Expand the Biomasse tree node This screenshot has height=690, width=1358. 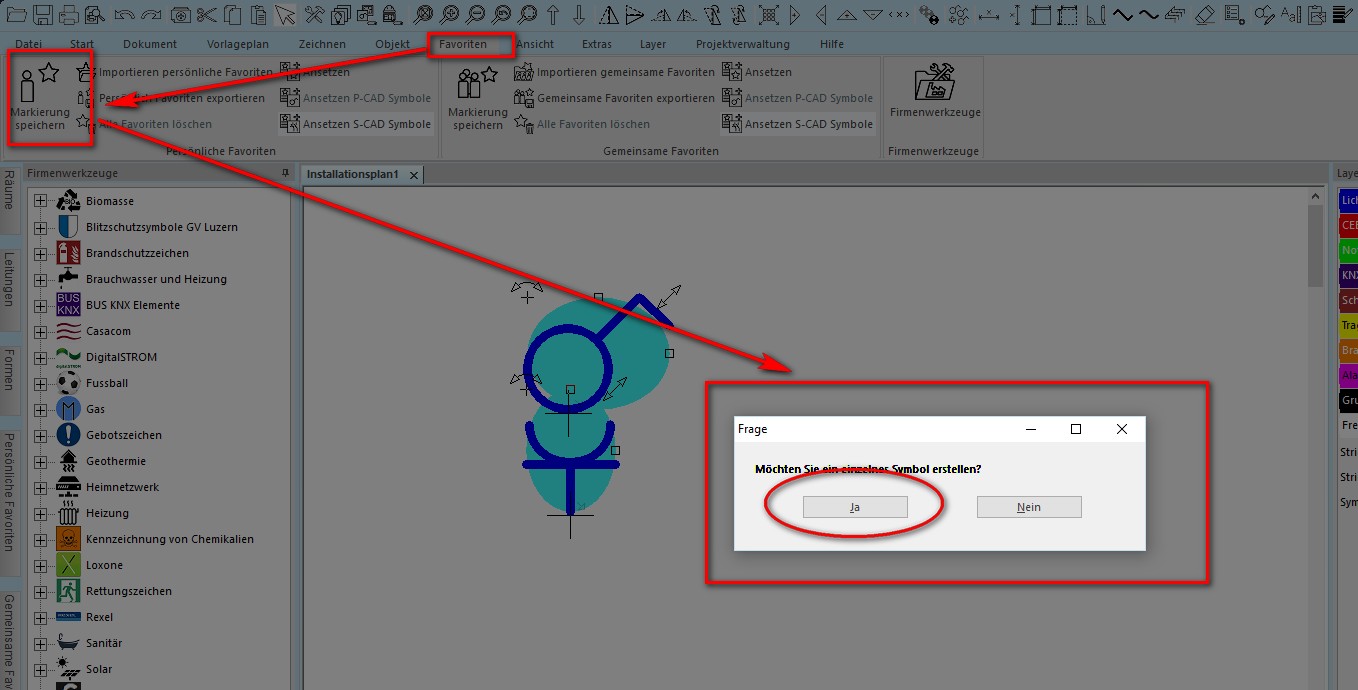(x=41, y=201)
